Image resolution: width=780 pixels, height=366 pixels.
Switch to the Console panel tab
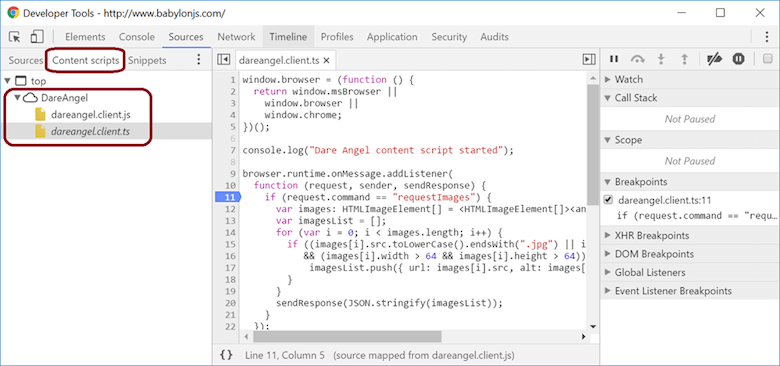(x=137, y=37)
